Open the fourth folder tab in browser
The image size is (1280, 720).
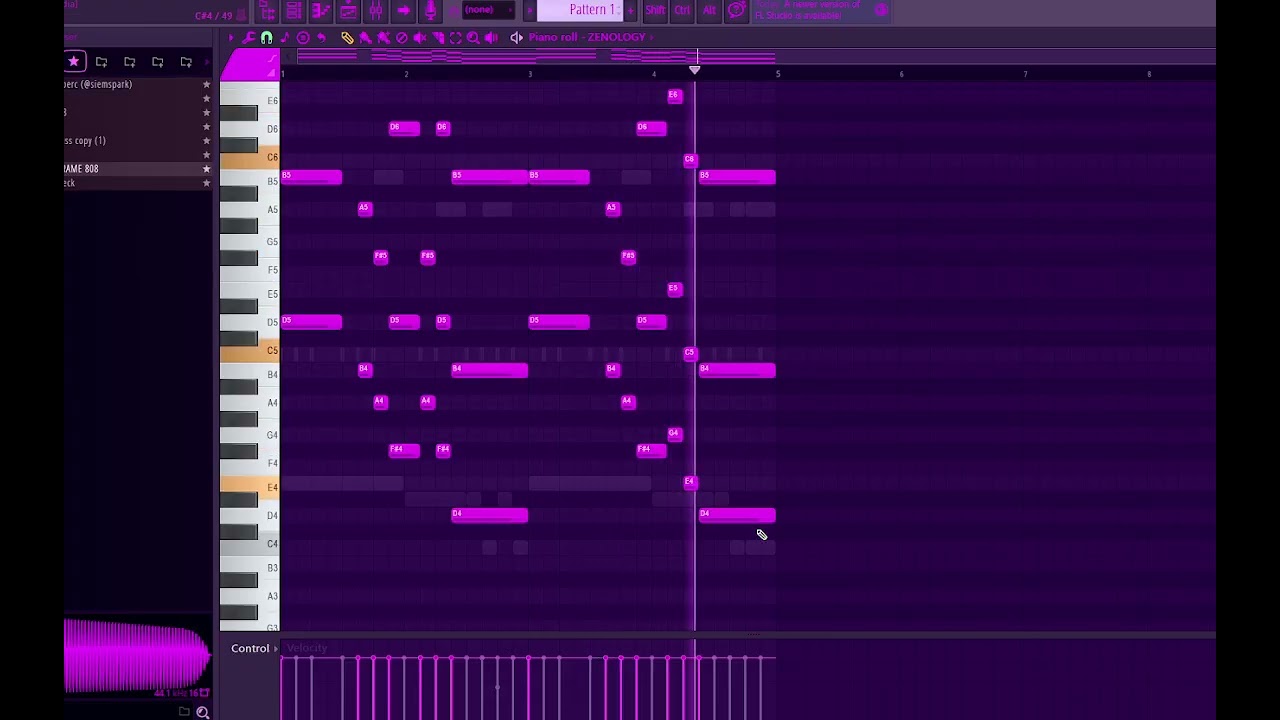pyautogui.click(x=186, y=62)
